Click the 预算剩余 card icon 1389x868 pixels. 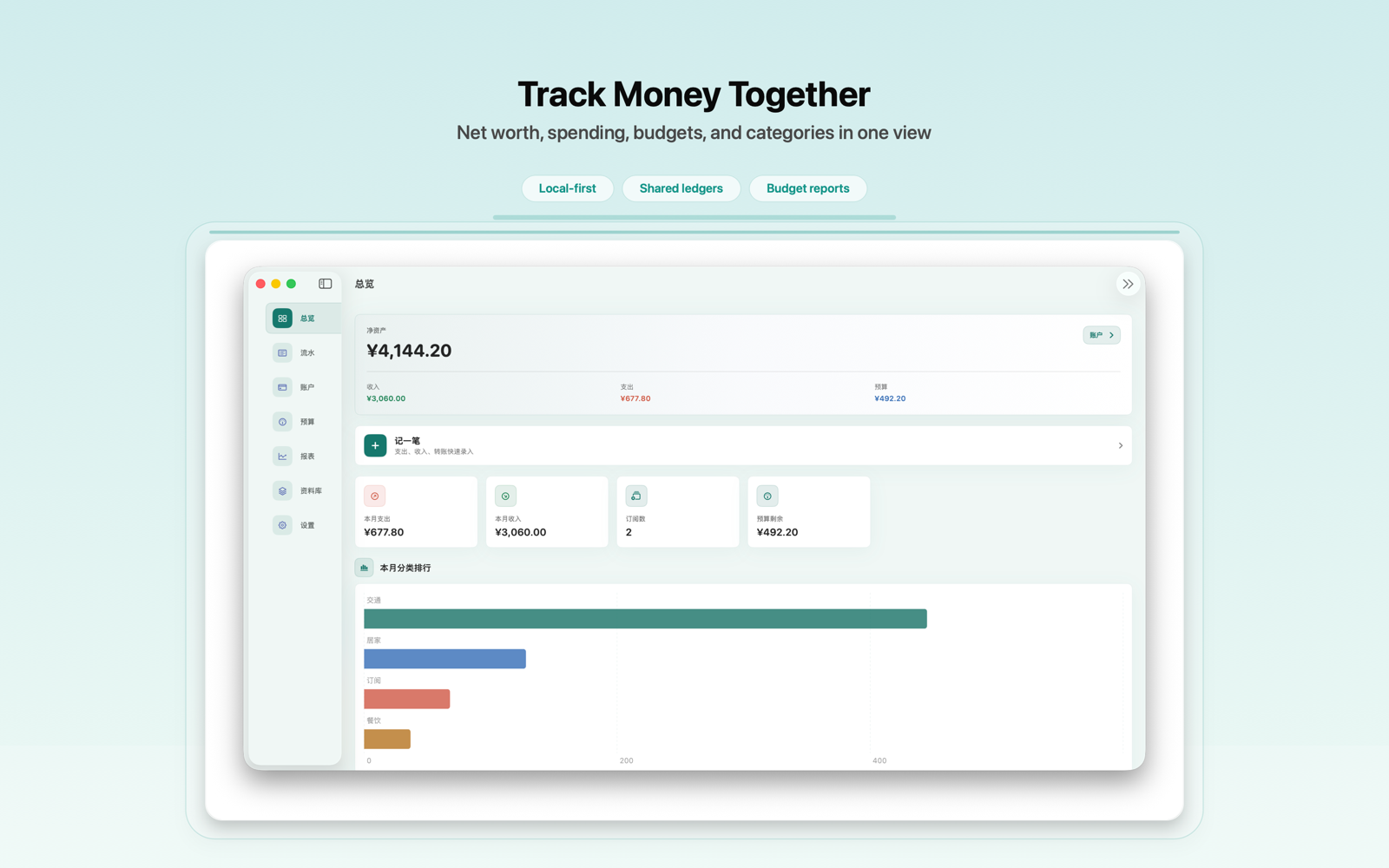coord(767,496)
